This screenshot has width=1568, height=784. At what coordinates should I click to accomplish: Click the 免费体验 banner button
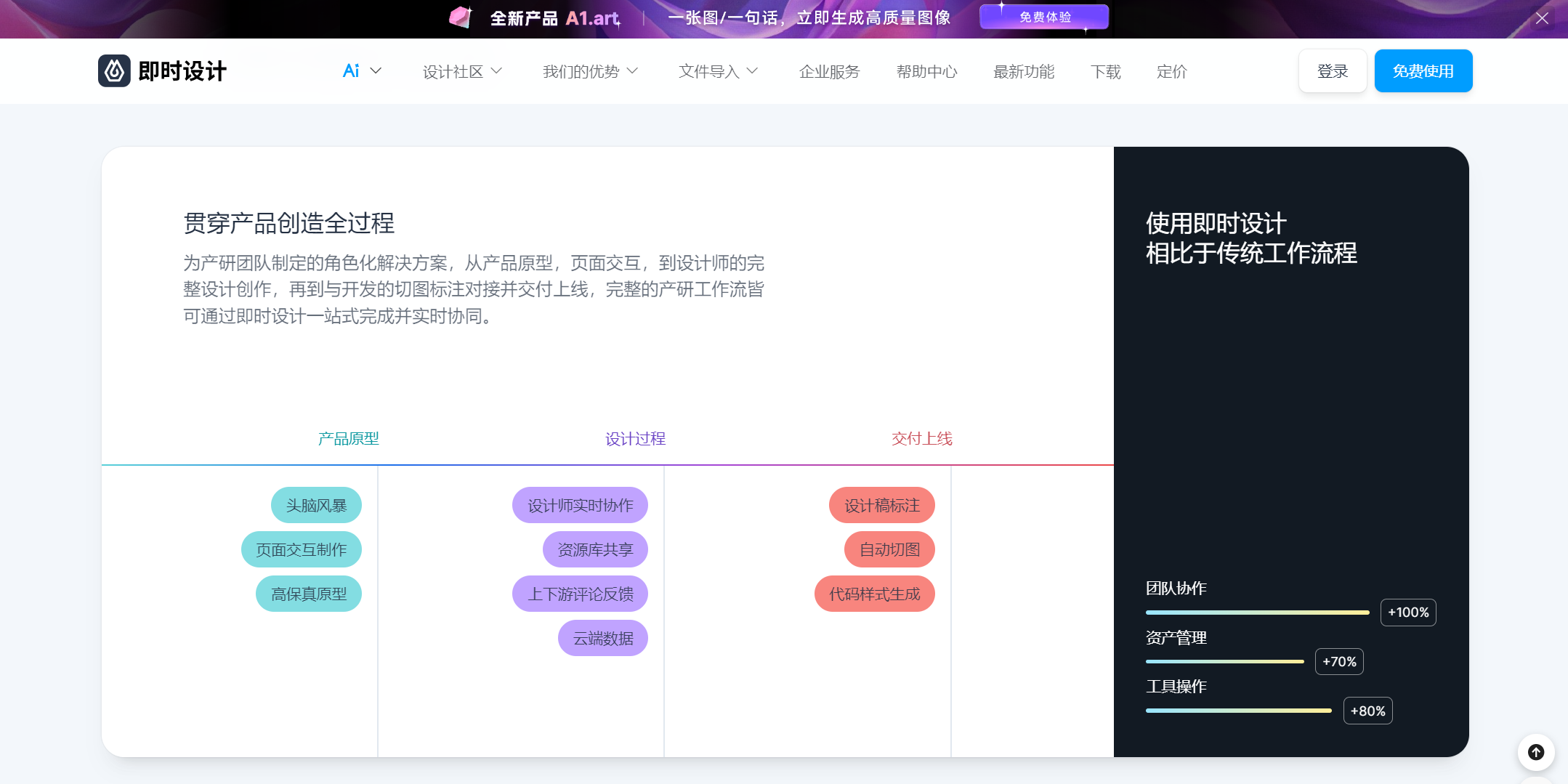(1044, 17)
